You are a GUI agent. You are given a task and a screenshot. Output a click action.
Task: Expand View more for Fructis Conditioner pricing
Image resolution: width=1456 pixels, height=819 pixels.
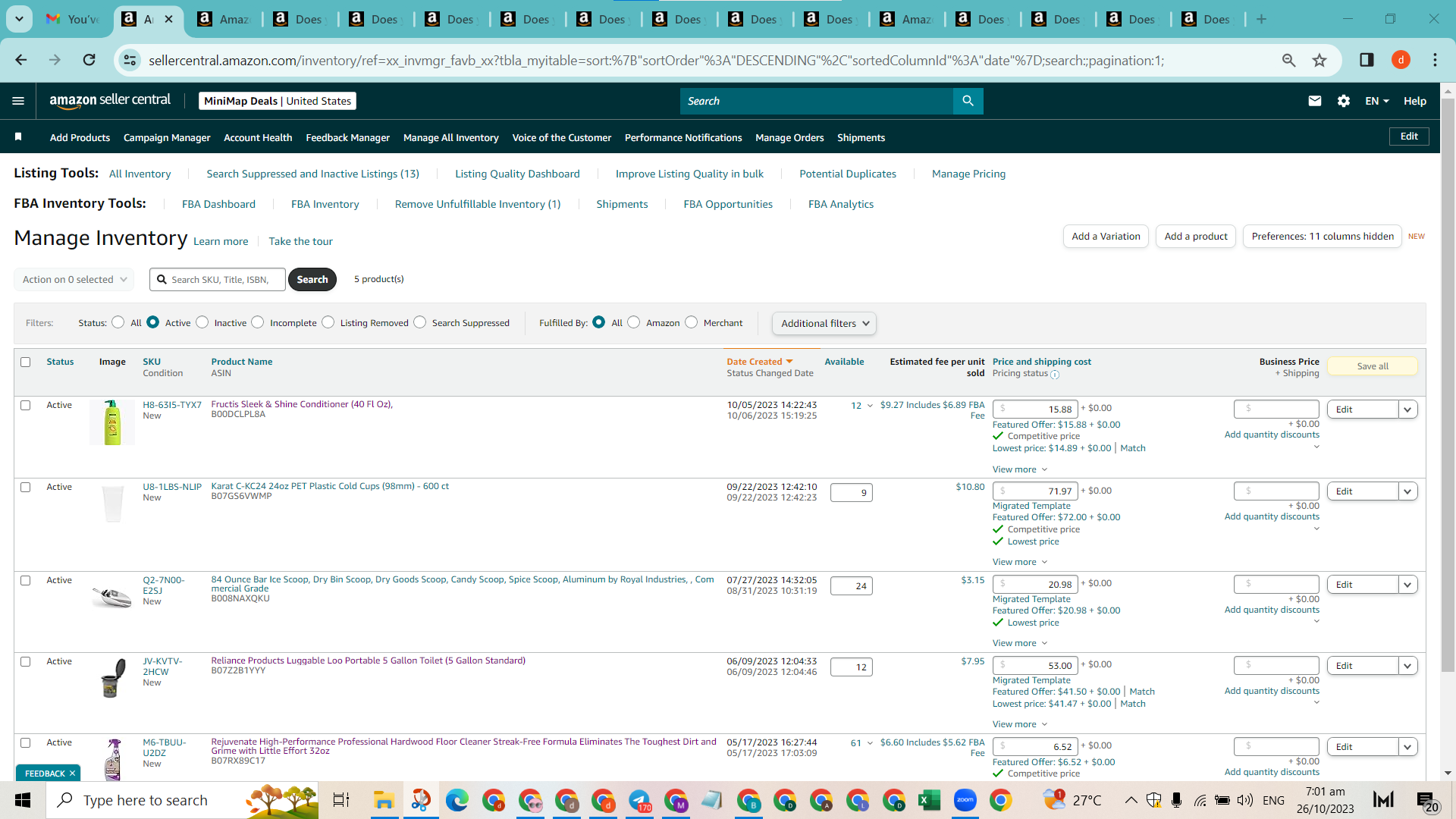1020,469
